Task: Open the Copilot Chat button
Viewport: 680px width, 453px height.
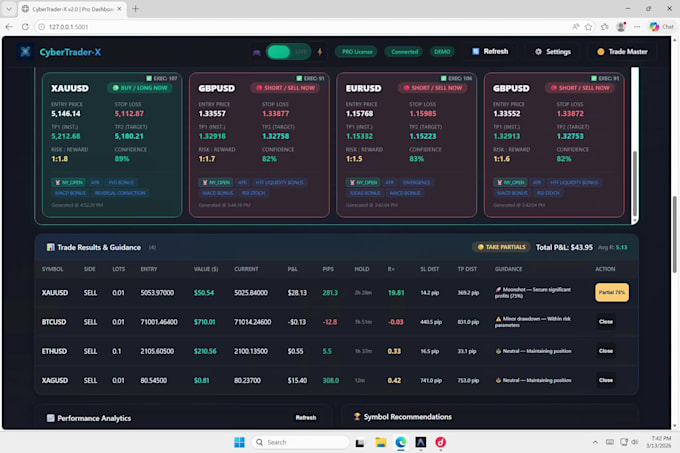Action: pos(661,27)
